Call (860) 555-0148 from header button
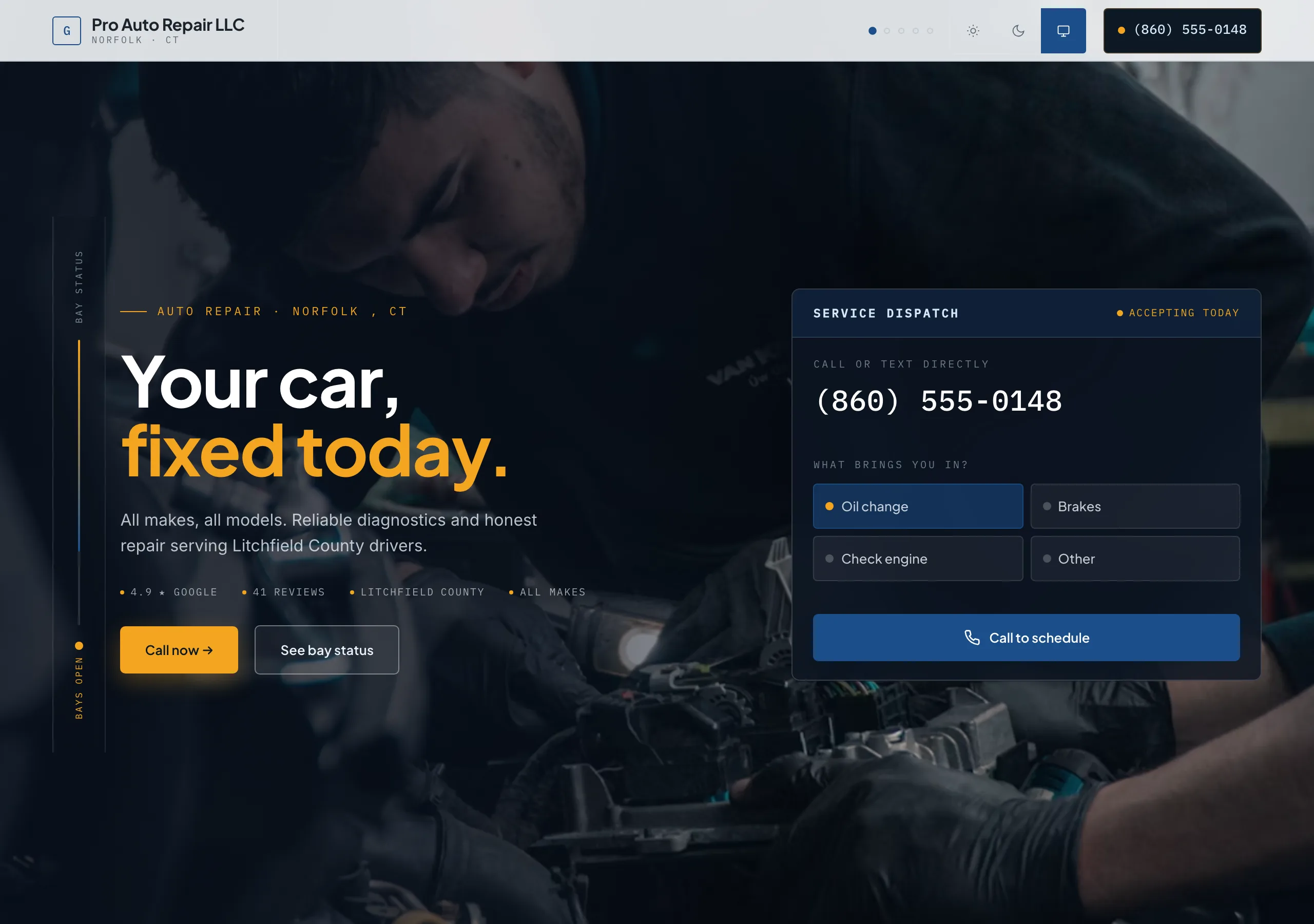1314x924 pixels. click(x=1182, y=31)
